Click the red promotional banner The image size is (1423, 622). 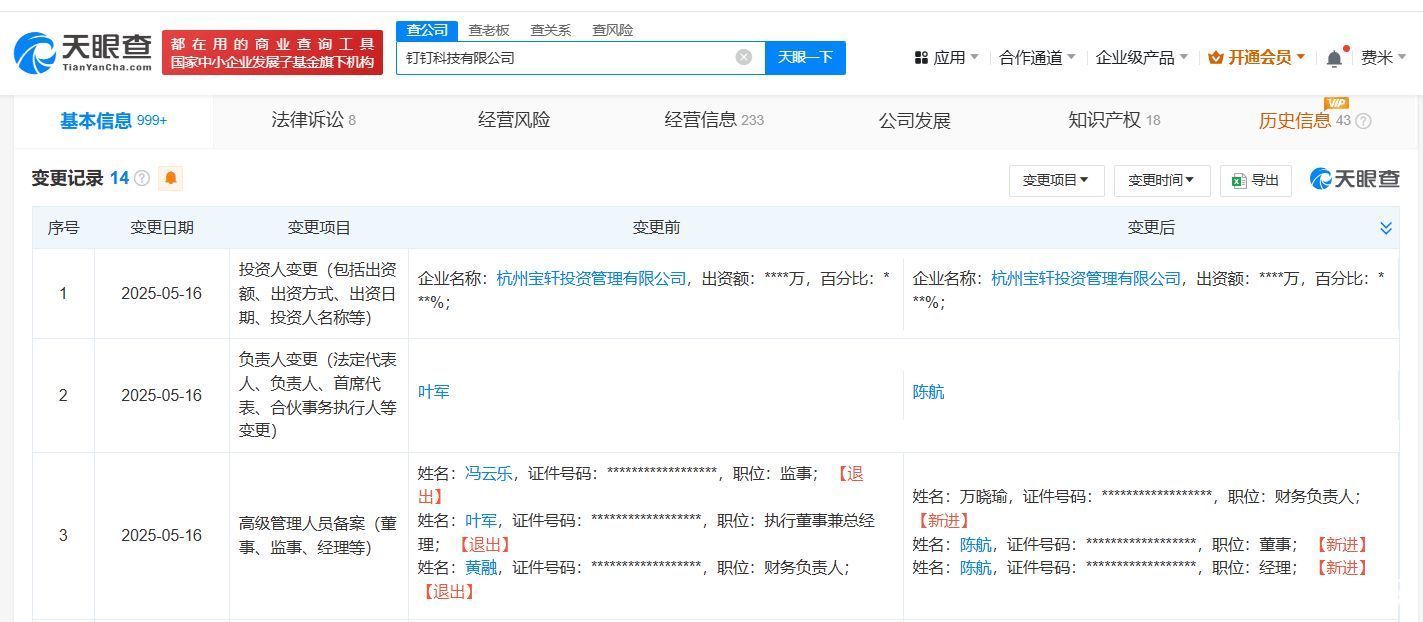pyautogui.click(x=272, y=53)
